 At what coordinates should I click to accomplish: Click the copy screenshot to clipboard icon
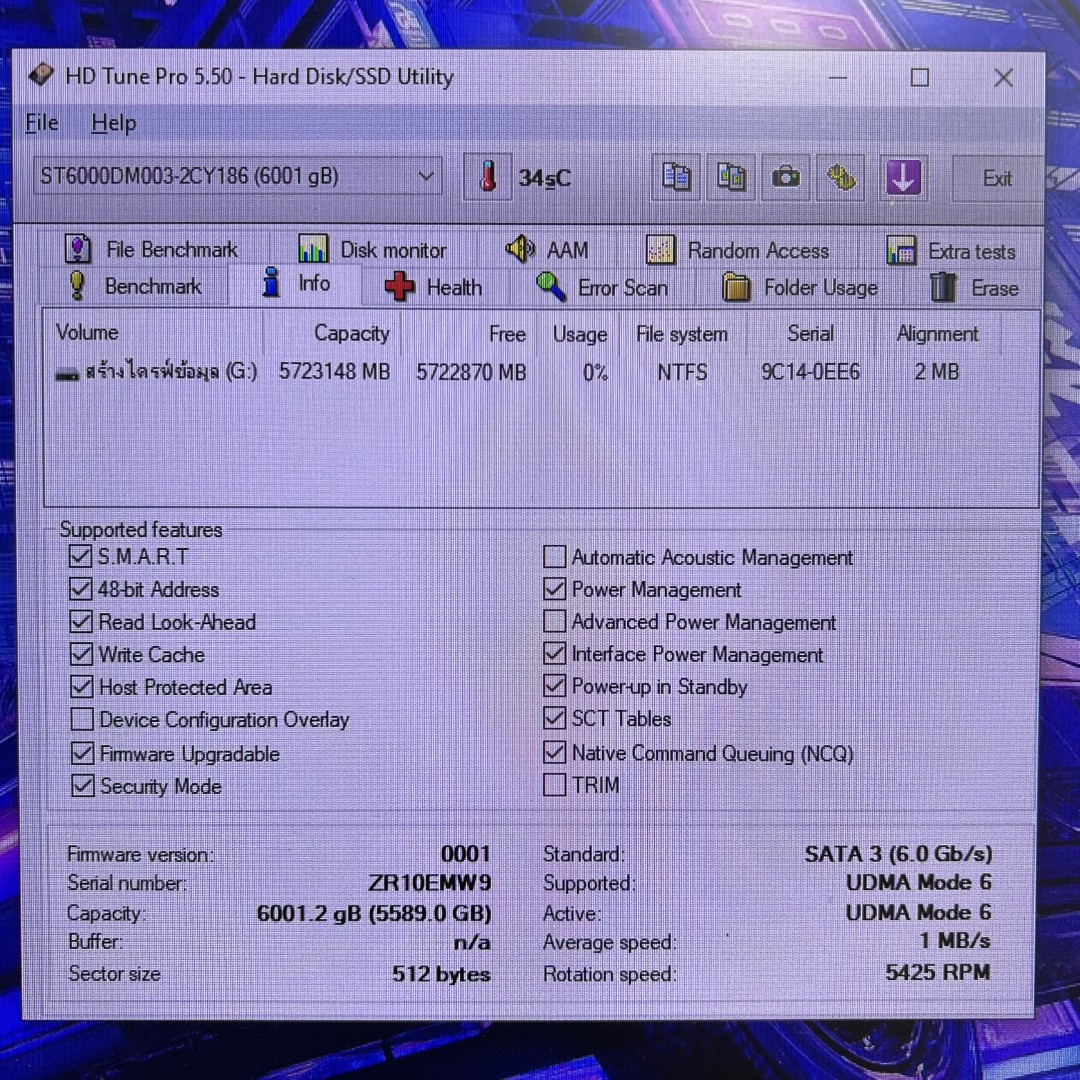pyautogui.click(x=731, y=178)
